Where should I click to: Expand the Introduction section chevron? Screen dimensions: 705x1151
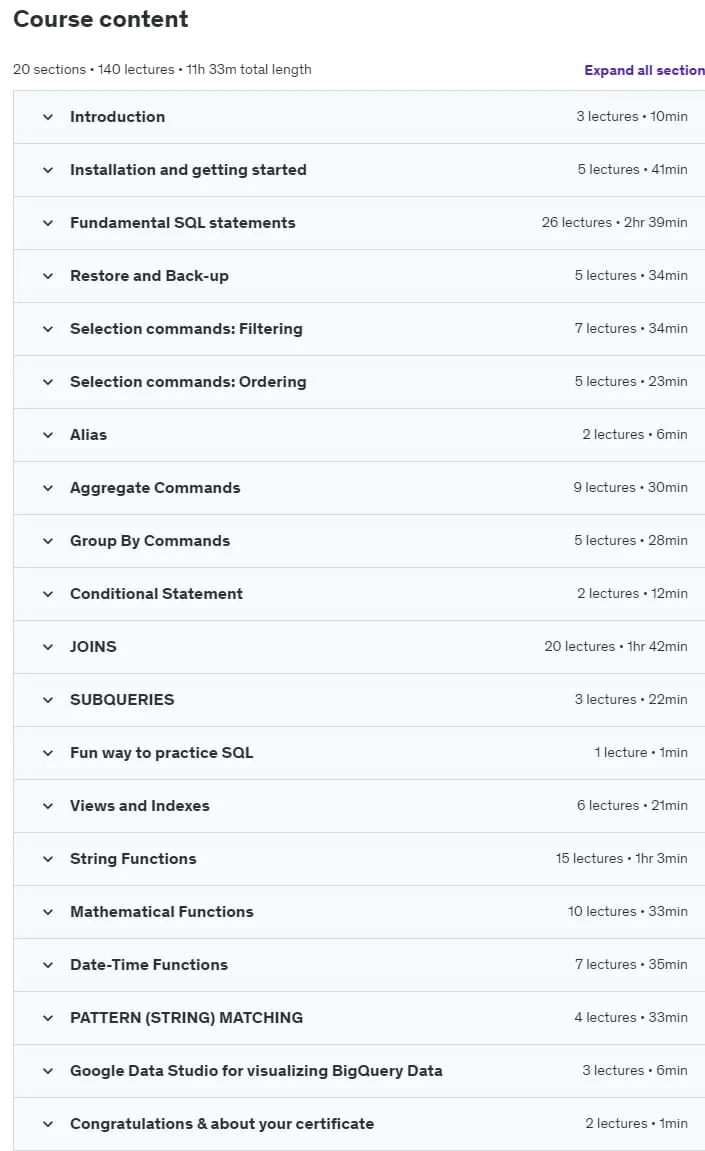coord(48,117)
